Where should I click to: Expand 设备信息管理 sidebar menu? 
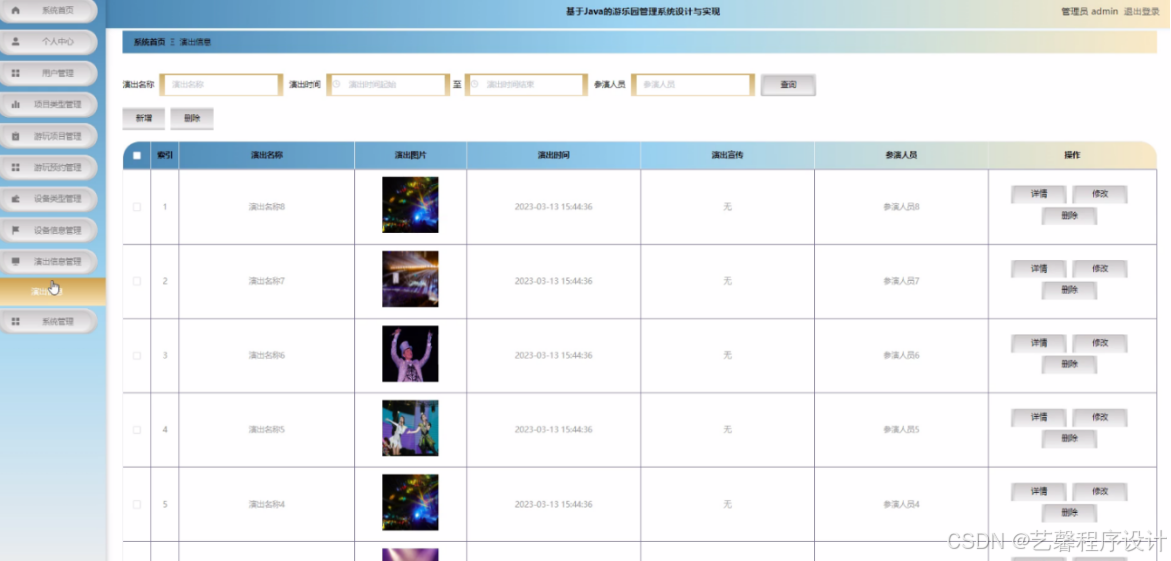coord(49,230)
